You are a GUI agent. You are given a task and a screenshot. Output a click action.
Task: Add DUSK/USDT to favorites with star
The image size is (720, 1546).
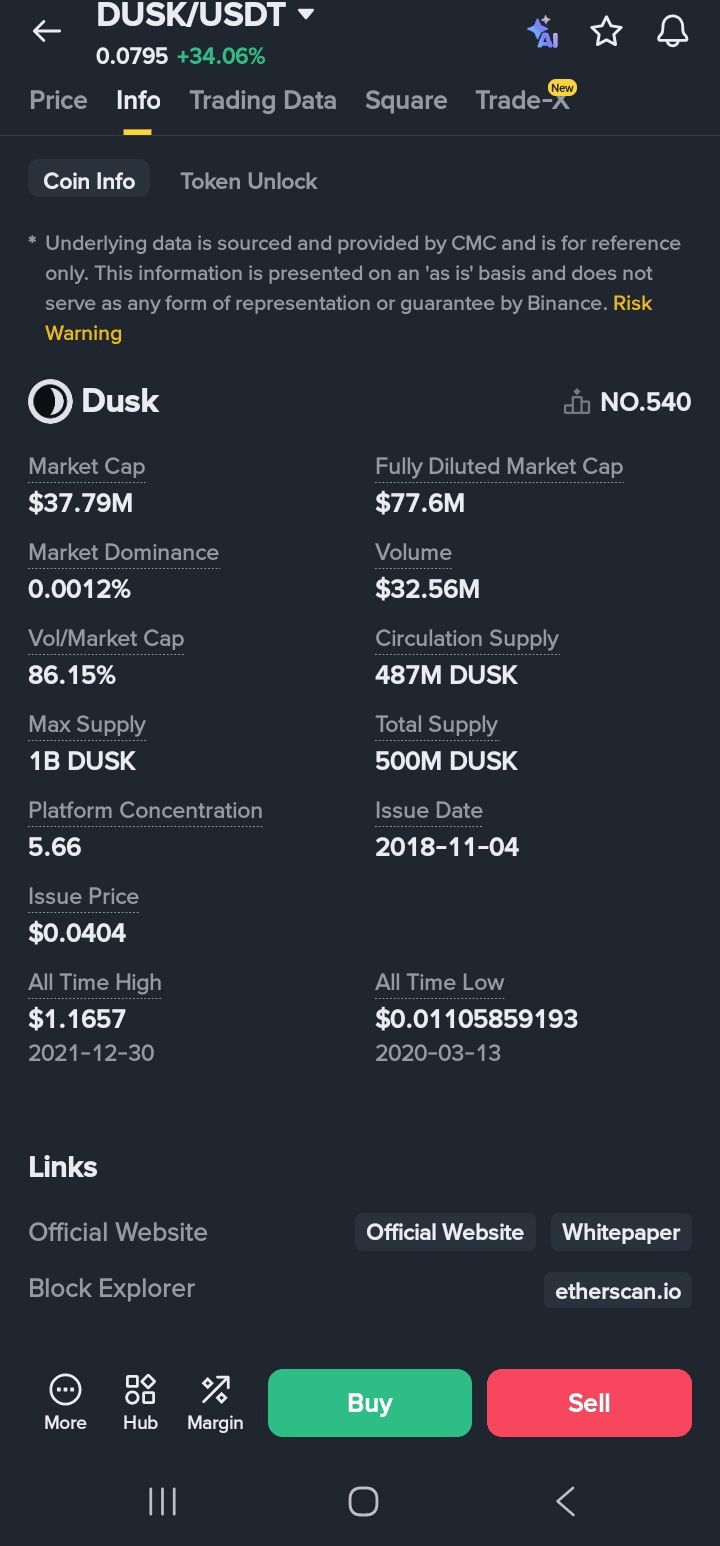(x=607, y=32)
